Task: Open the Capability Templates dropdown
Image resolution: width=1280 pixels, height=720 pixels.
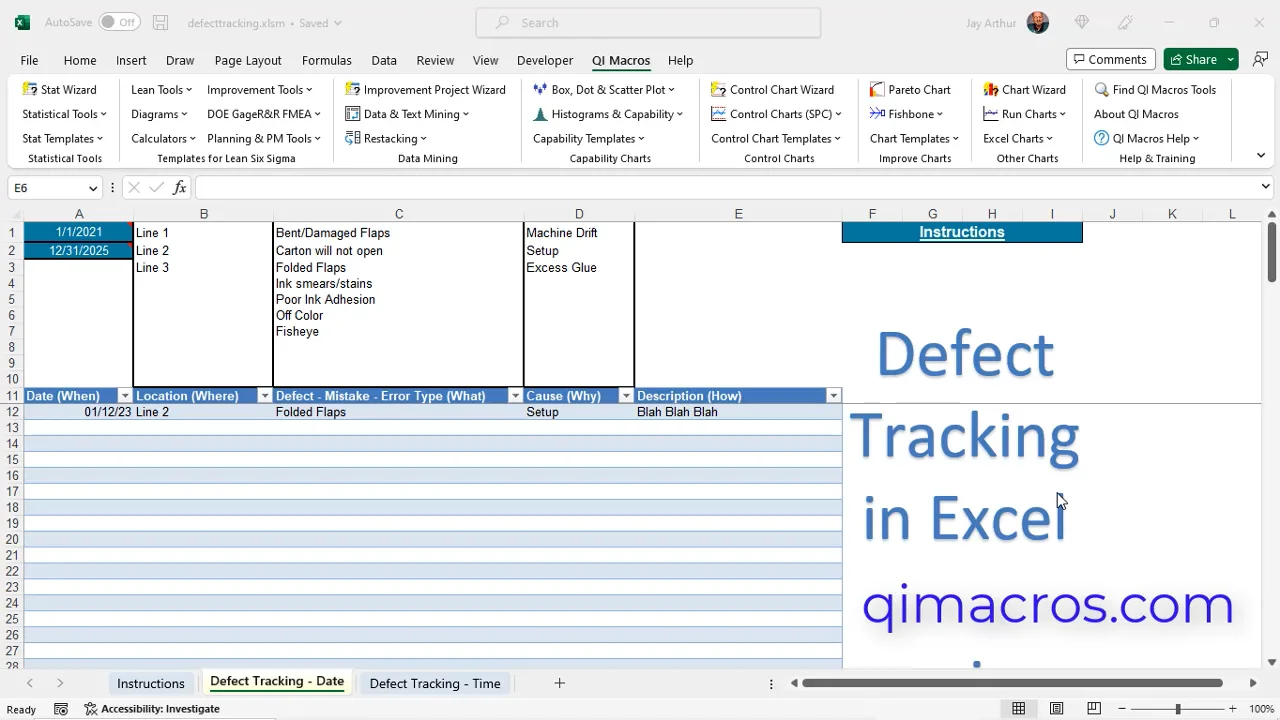Action: tap(589, 138)
